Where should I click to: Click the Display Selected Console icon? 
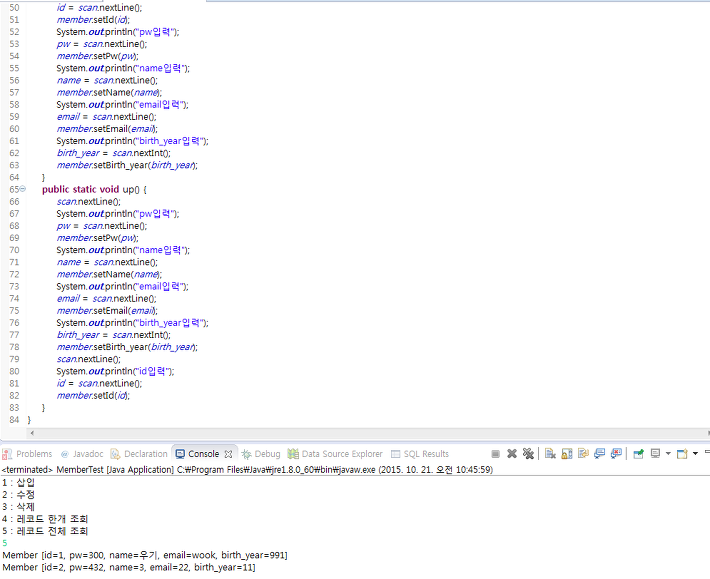655,454
